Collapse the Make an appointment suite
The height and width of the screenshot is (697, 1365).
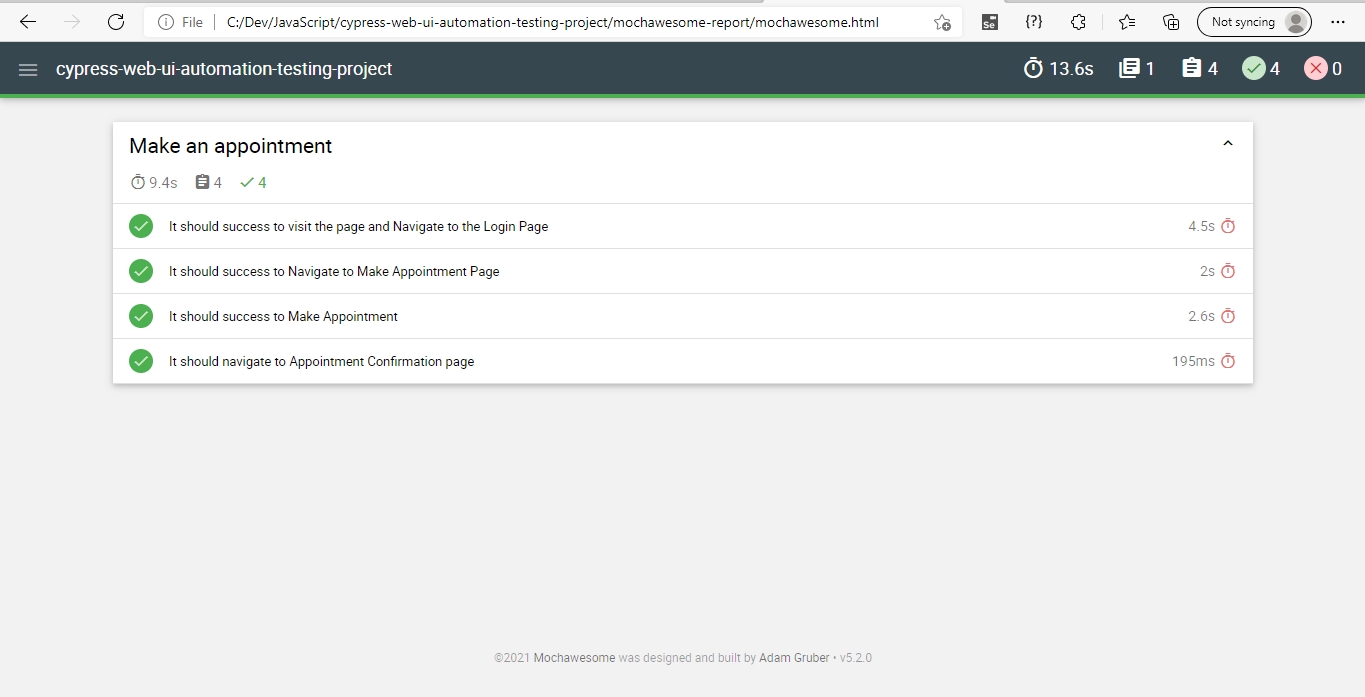pos(1228,144)
